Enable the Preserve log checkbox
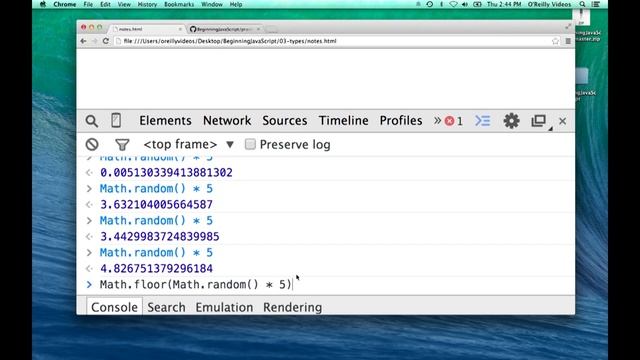Viewport: 640px width, 360px height. [x=250, y=144]
